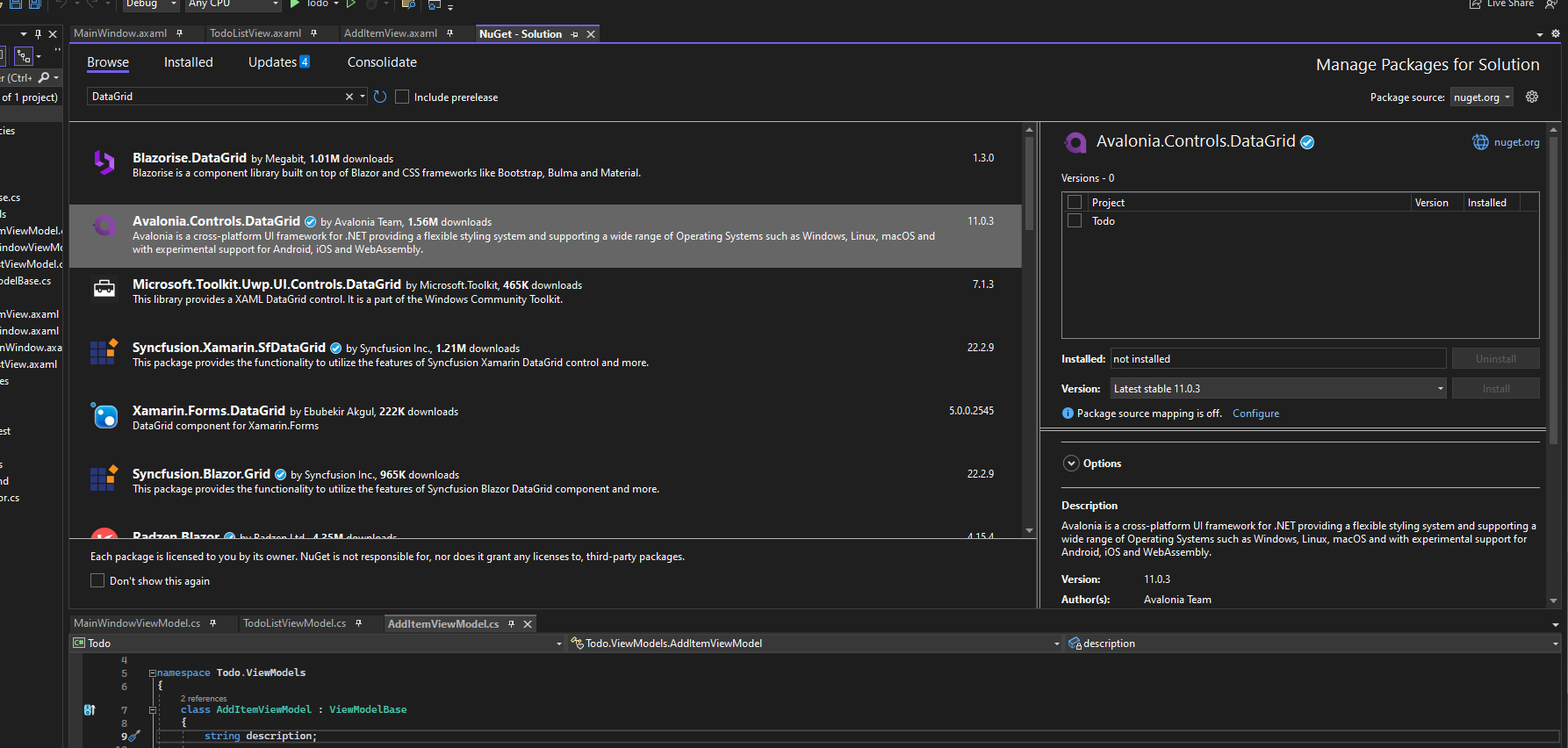Viewport: 1568px width, 748px height.
Task: Click the Microsoft.Toolkit.Uwp DataGrid package icon
Action: (104, 288)
